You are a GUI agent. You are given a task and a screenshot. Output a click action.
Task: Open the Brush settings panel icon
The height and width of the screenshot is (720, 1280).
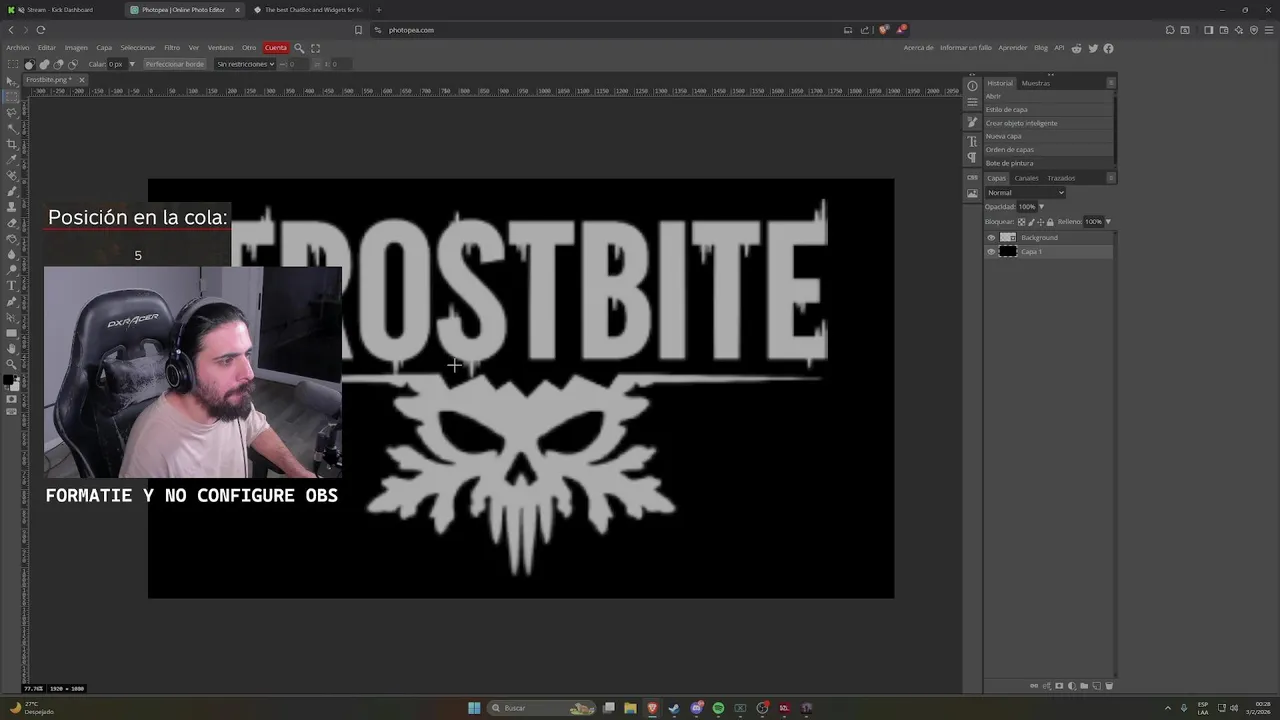pyautogui.click(x=972, y=122)
